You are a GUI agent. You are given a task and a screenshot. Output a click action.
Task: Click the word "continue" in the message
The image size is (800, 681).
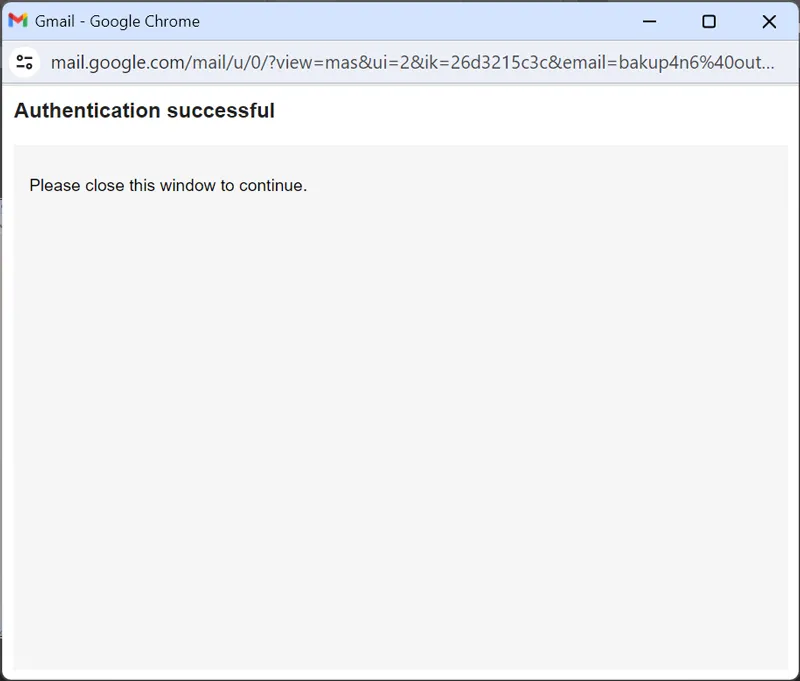(x=271, y=185)
